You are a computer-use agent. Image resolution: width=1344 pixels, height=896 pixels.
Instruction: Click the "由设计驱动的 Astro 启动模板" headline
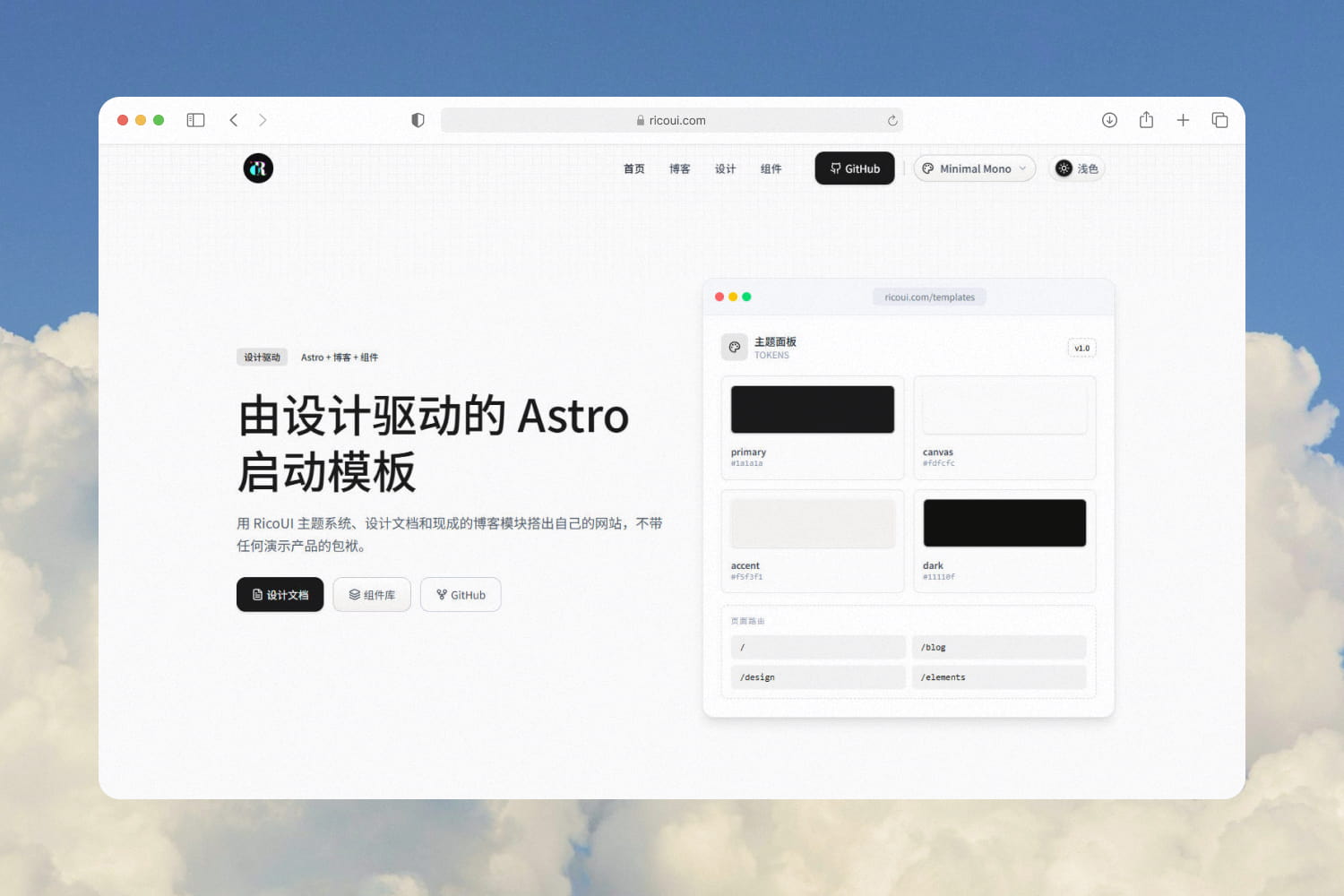434,444
